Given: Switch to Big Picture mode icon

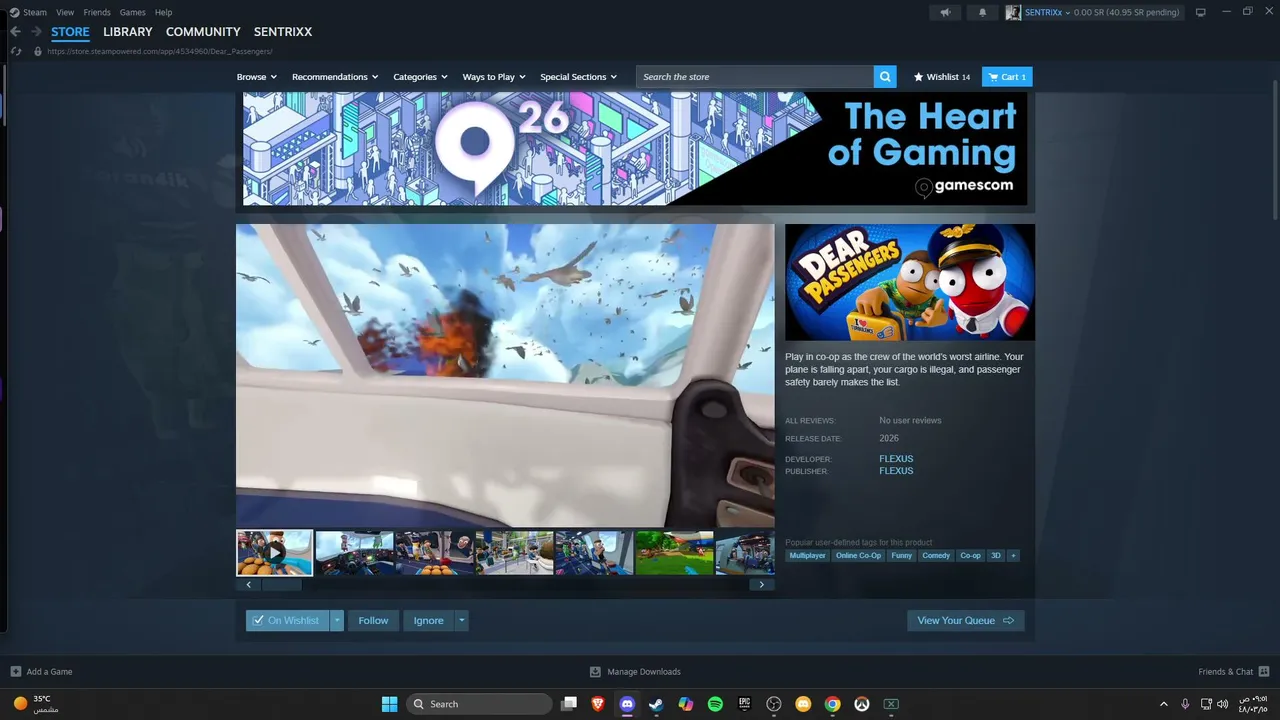Looking at the screenshot, I should 1201,12.
